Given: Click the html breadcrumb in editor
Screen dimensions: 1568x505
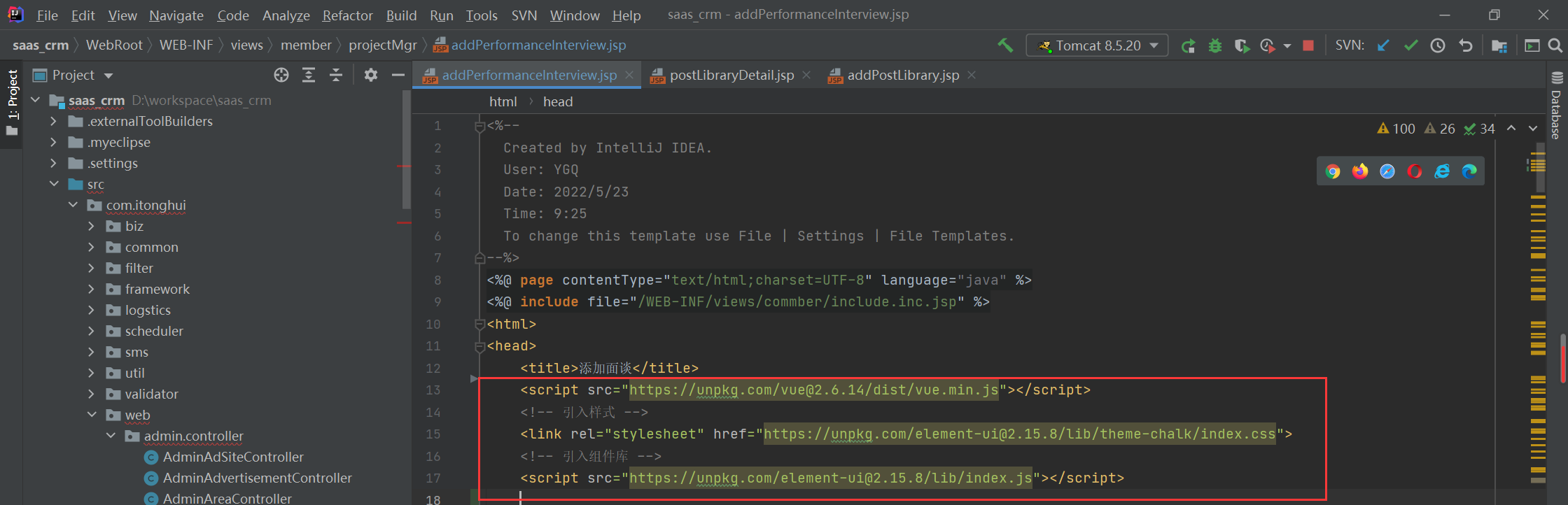Looking at the screenshot, I should [503, 101].
